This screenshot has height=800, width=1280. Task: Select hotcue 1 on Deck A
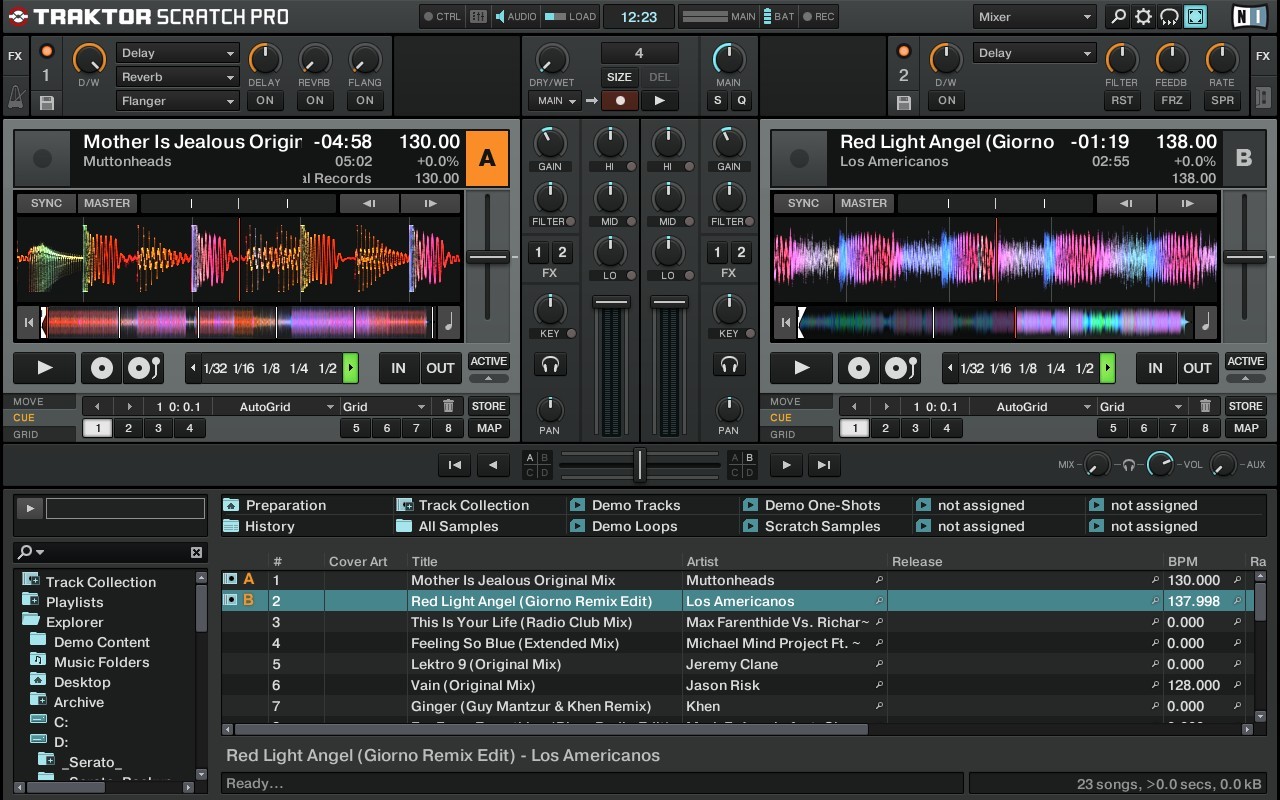click(x=97, y=428)
